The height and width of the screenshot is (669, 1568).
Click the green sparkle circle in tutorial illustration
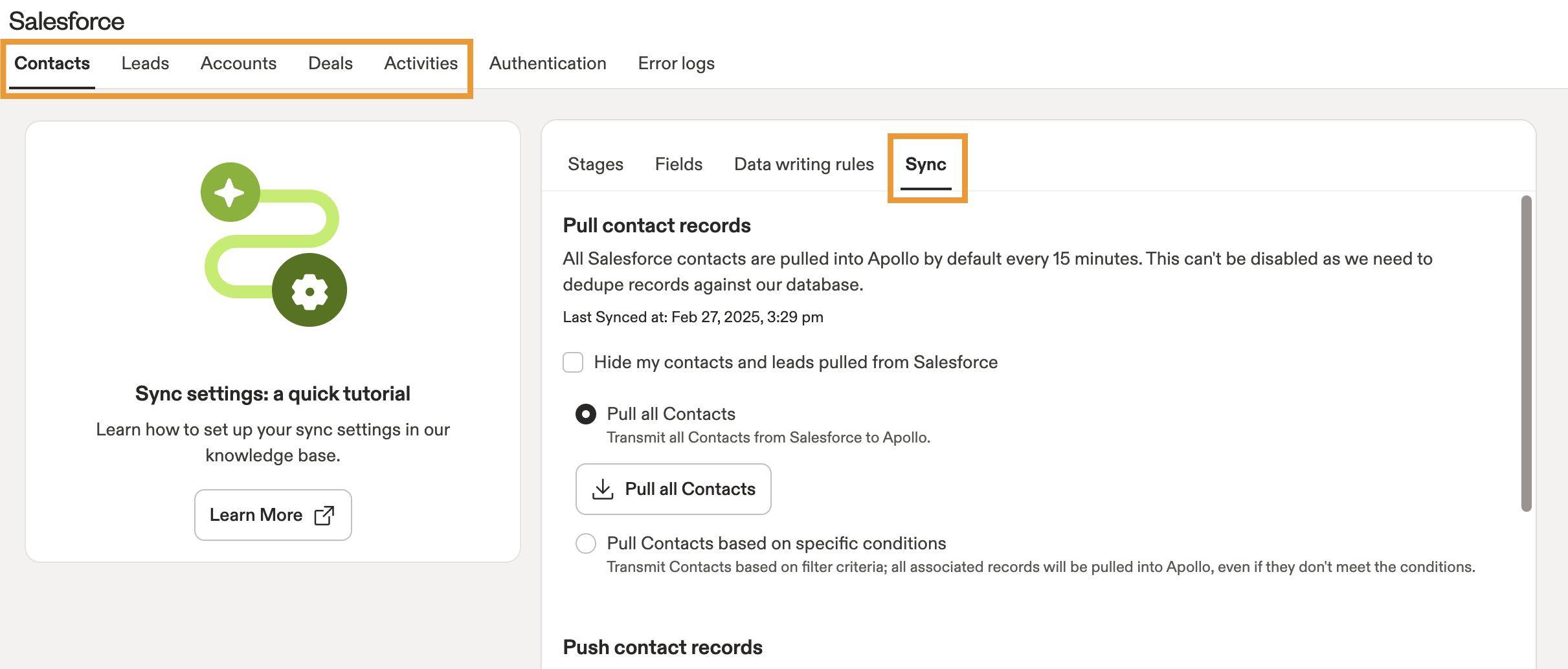230,192
